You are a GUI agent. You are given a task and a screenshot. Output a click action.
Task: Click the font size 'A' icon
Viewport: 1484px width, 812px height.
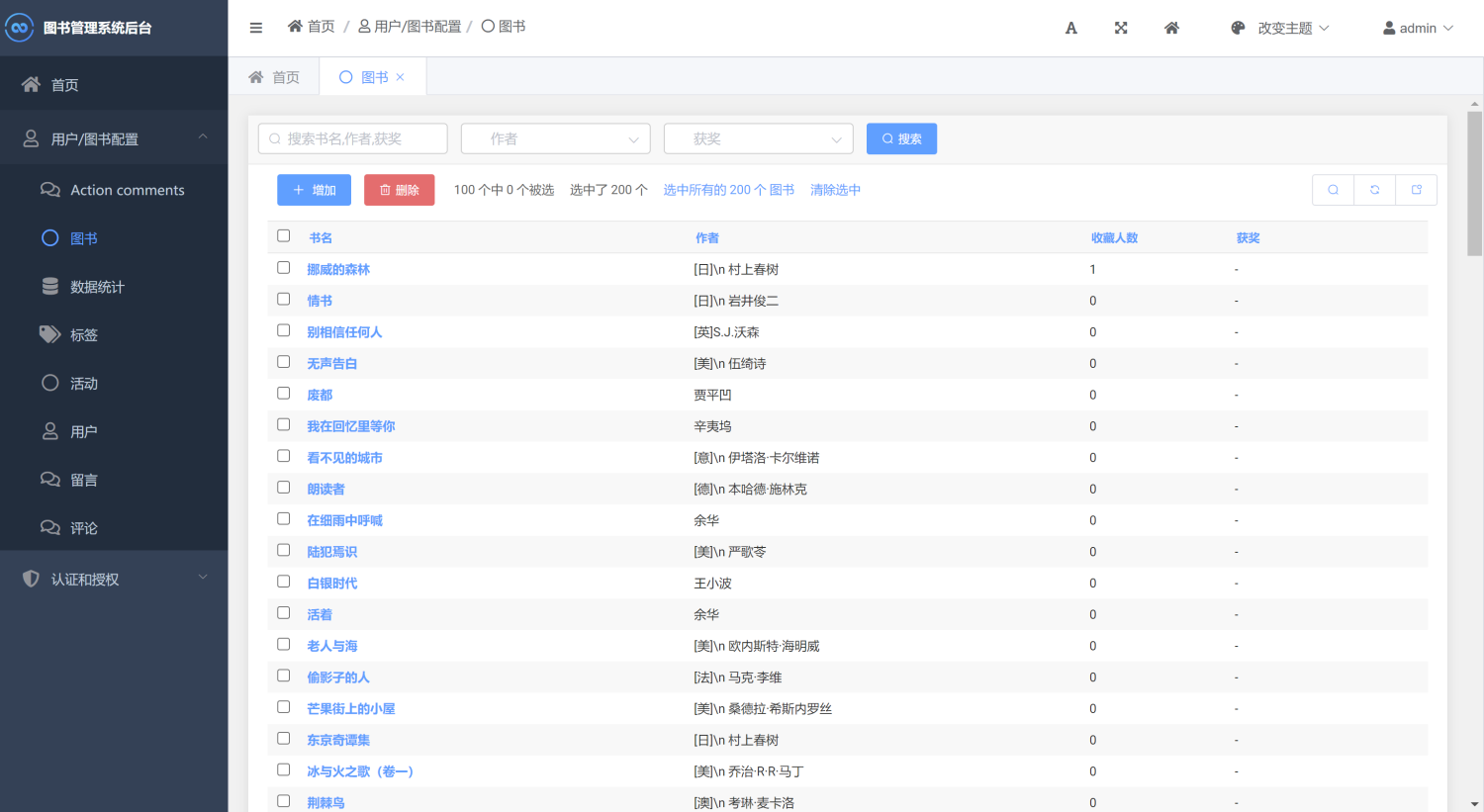(x=1071, y=28)
